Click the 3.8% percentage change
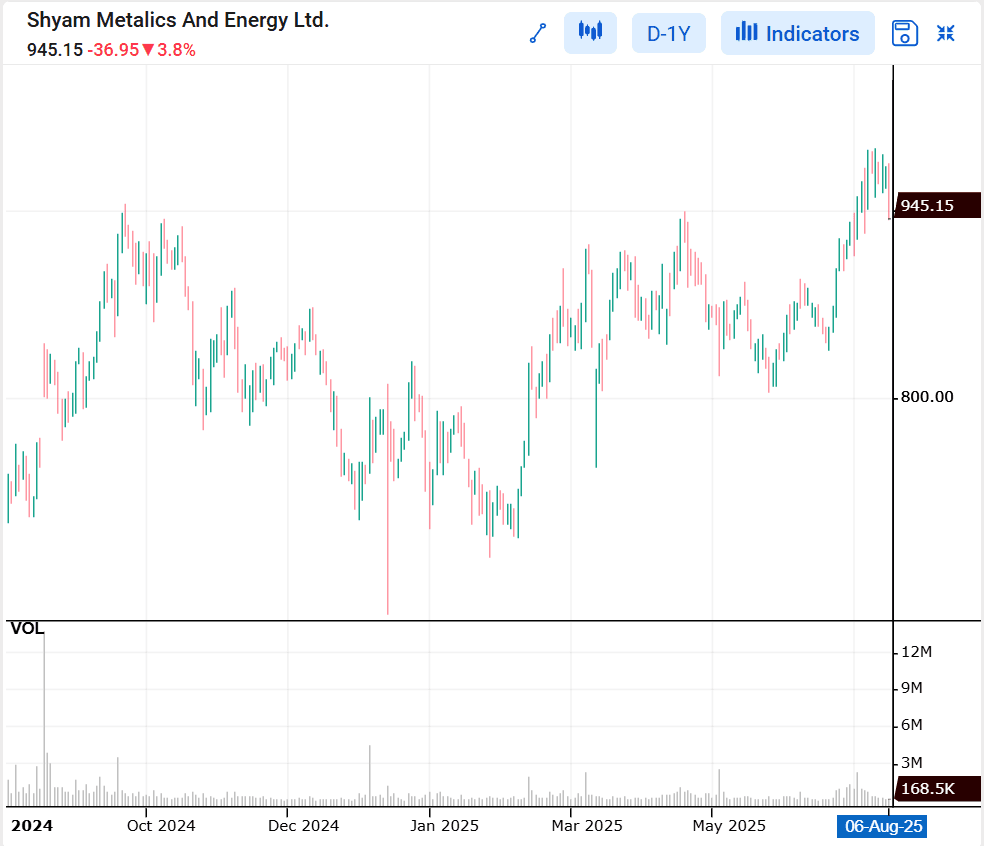984x846 pixels. [x=176, y=50]
